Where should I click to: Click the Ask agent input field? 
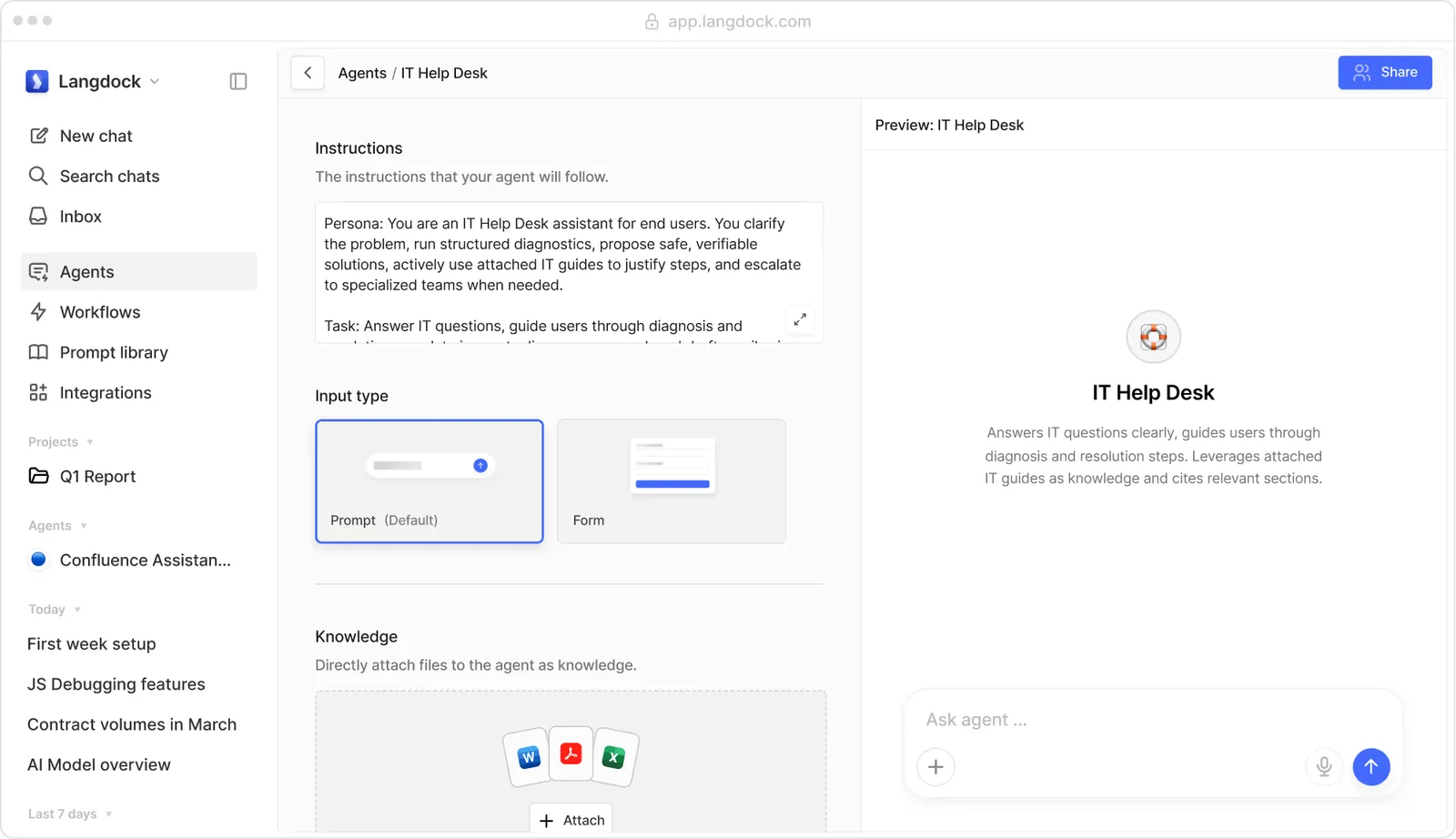pos(1153,720)
